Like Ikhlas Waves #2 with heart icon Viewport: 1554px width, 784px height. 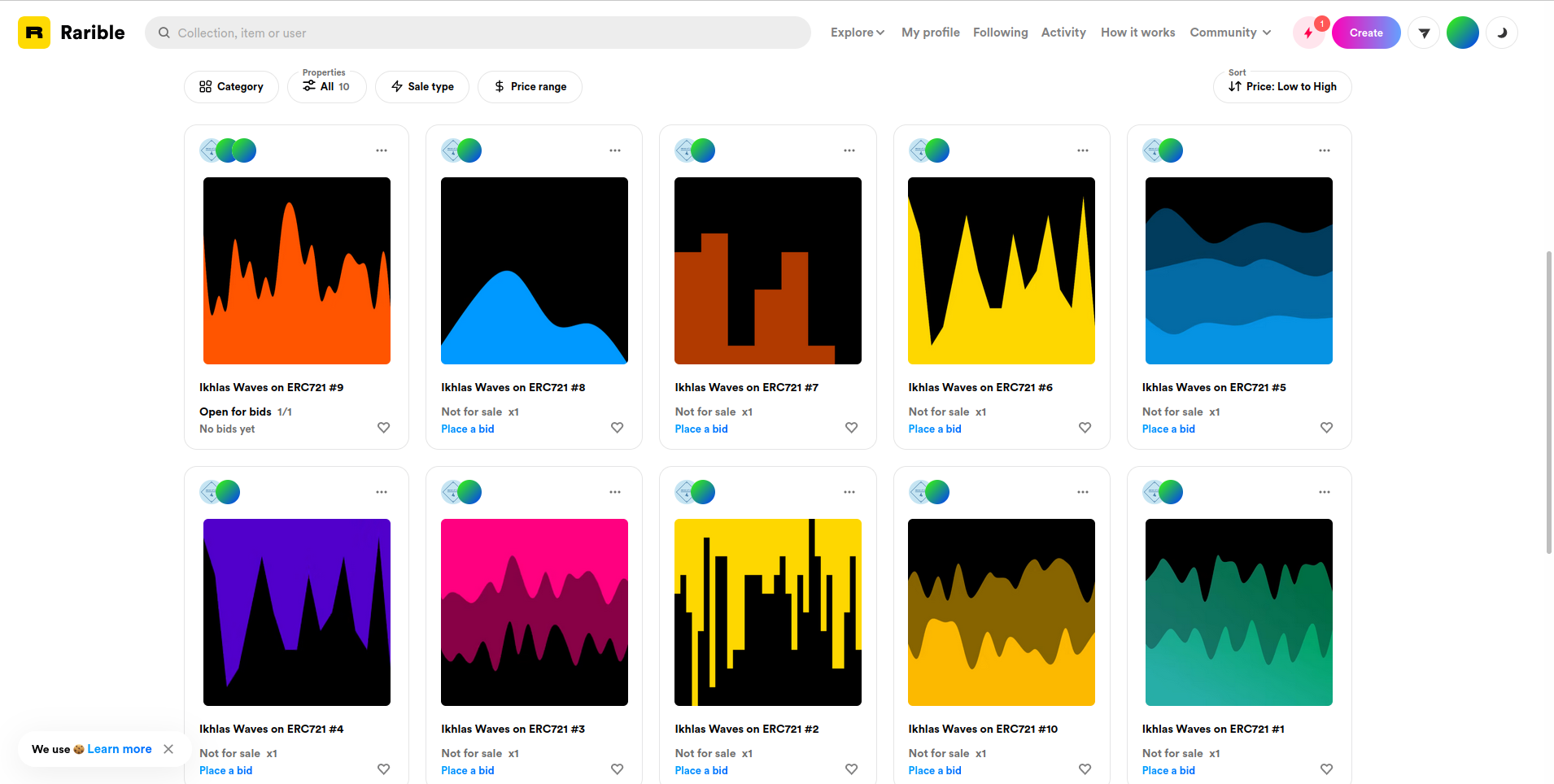852,769
